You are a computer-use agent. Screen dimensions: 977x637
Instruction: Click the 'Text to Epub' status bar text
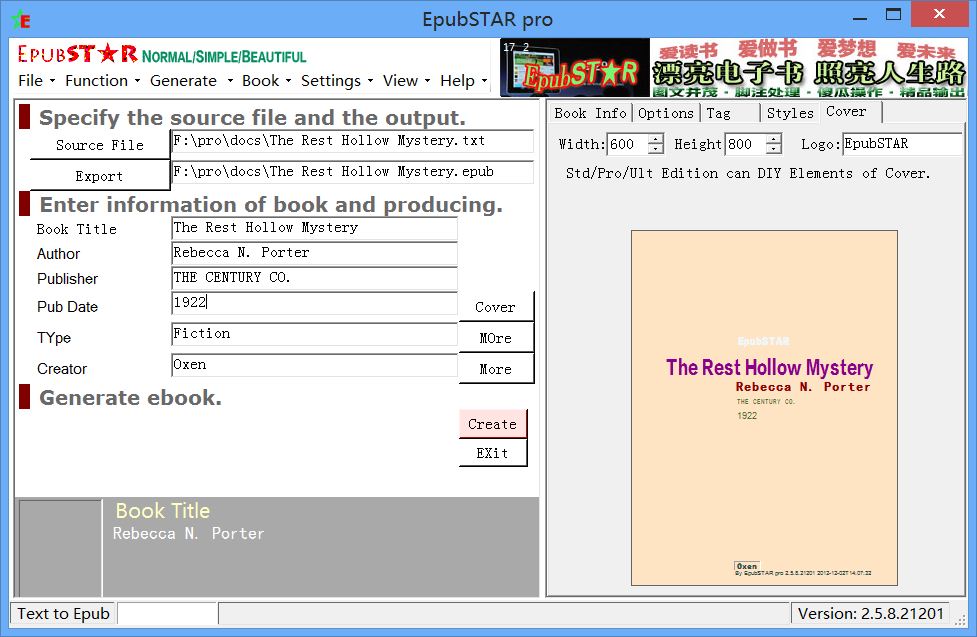pyautogui.click(x=64, y=613)
